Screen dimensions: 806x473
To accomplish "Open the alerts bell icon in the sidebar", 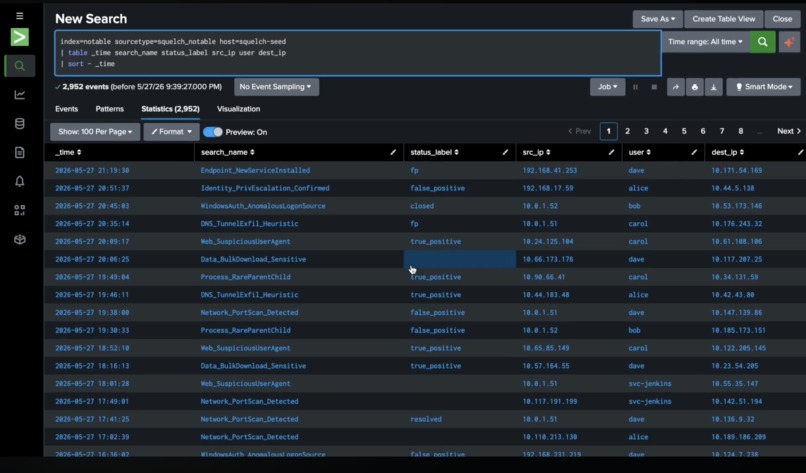I will (20, 181).
